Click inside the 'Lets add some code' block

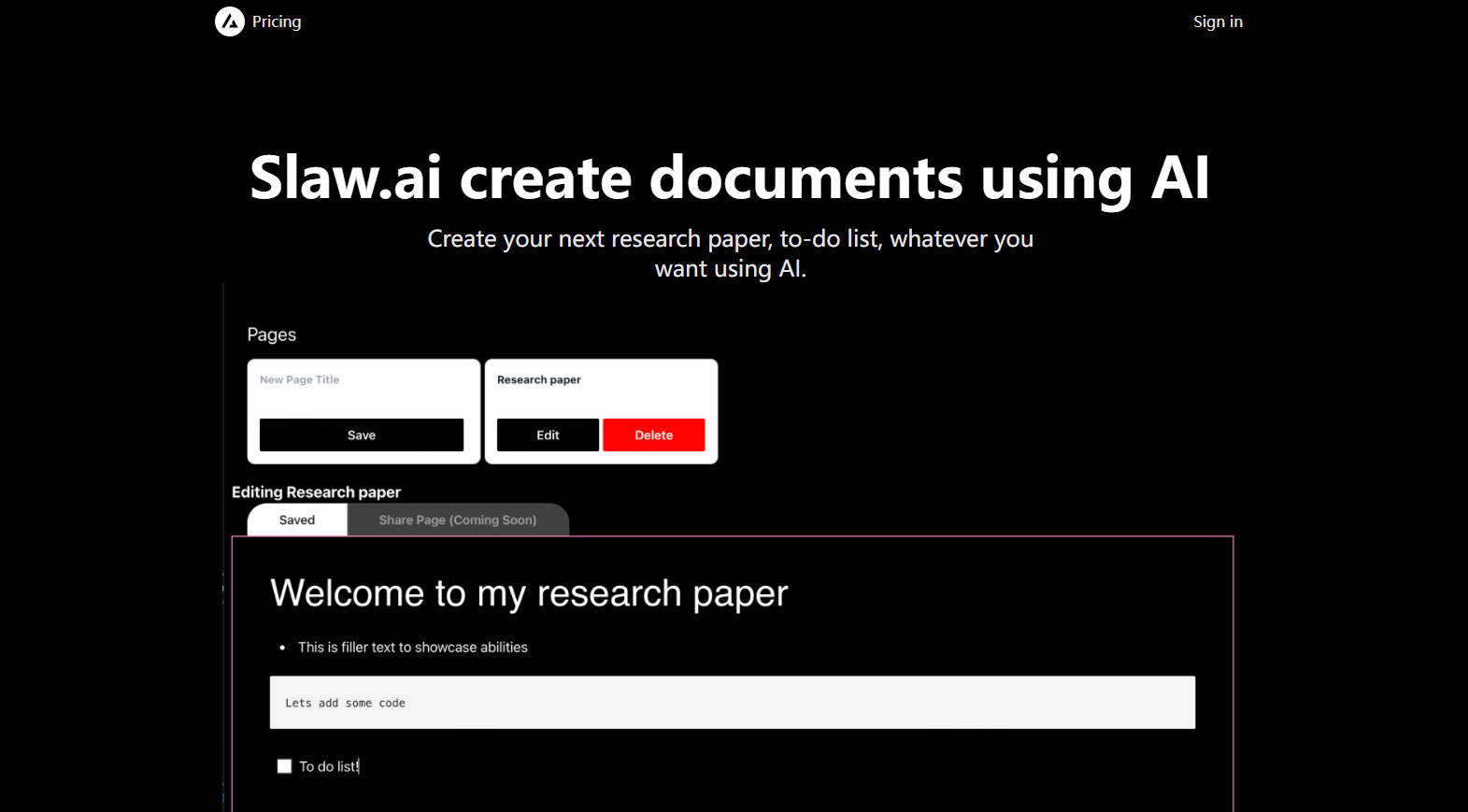pos(733,703)
